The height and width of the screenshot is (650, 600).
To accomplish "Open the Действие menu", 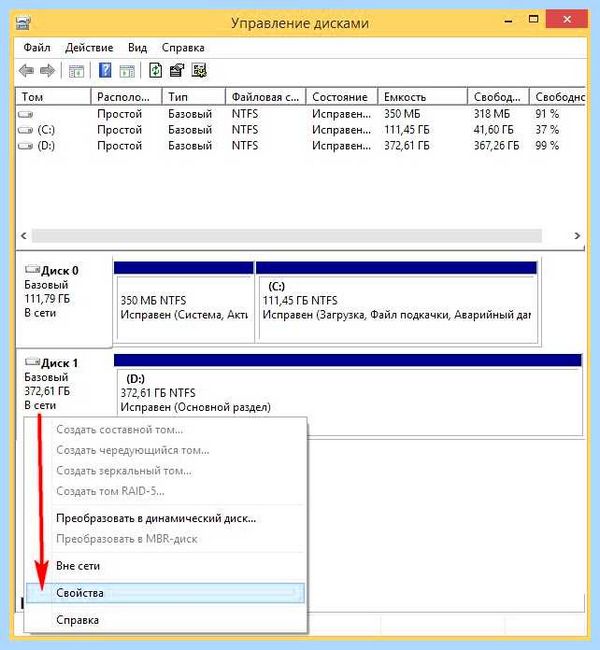I will [89, 48].
